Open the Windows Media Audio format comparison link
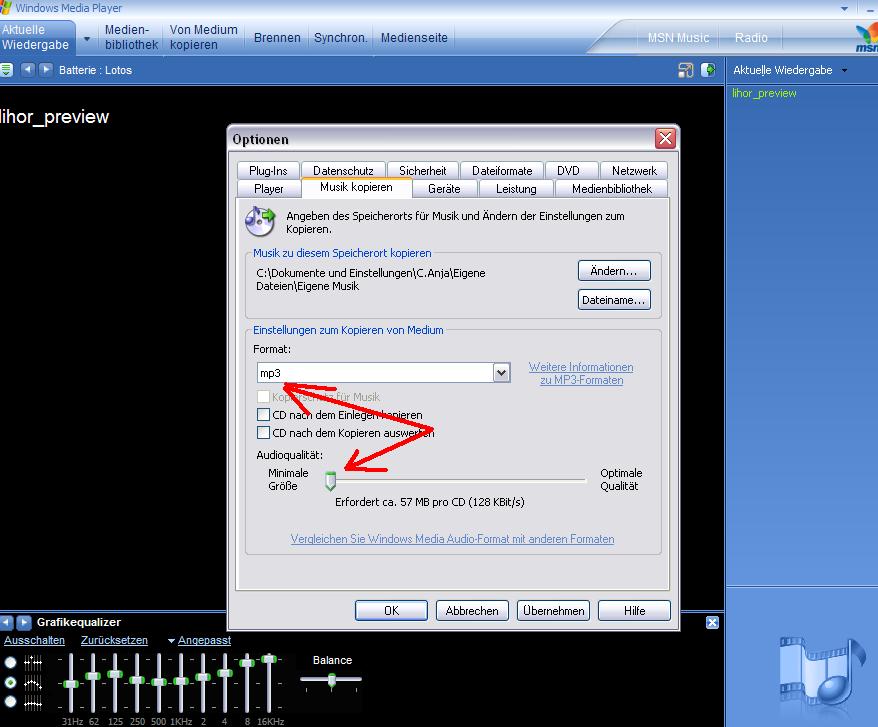The width and height of the screenshot is (878, 727). [x=452, y=539]
